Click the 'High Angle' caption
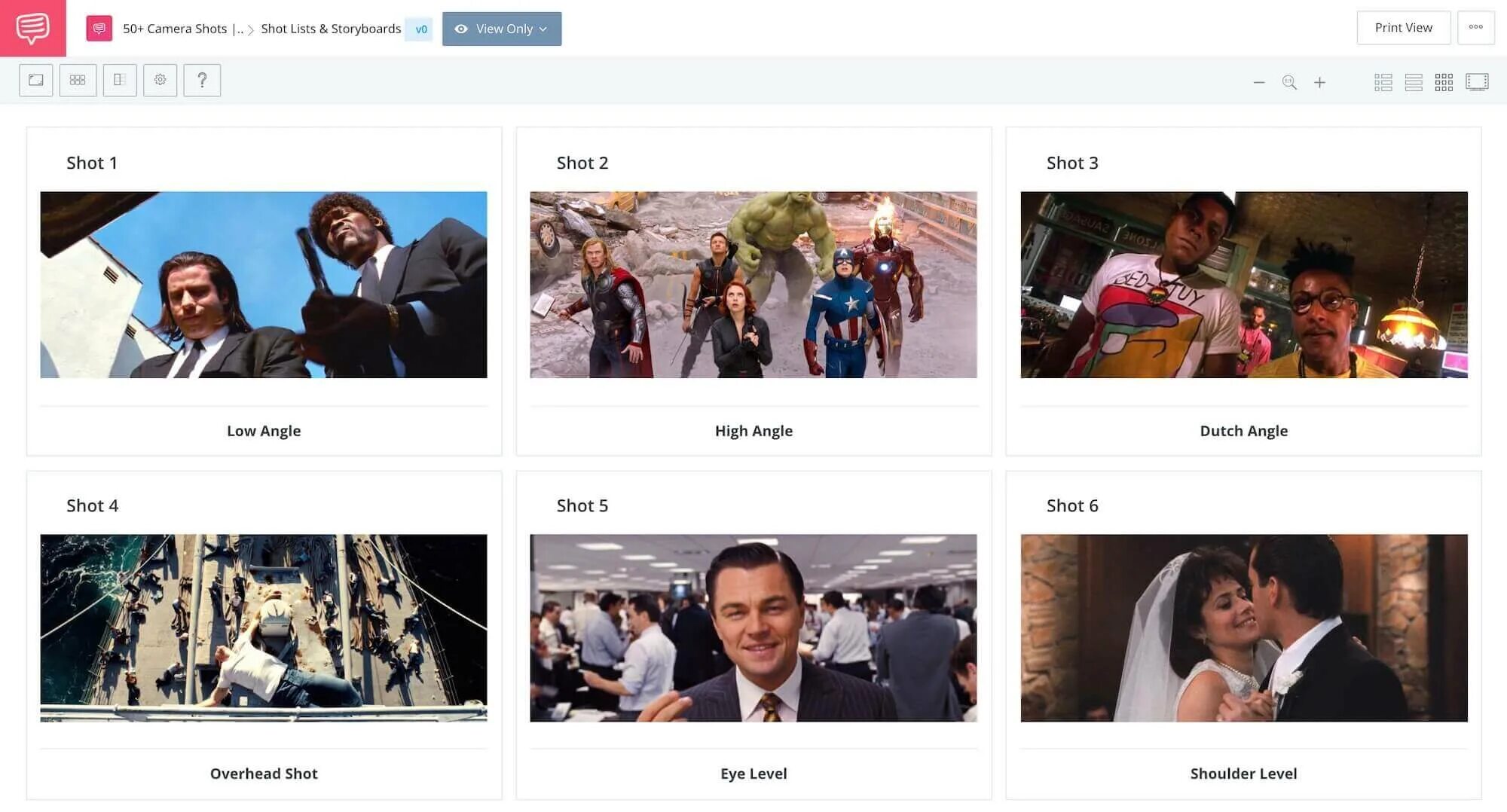 coord(753,431)
